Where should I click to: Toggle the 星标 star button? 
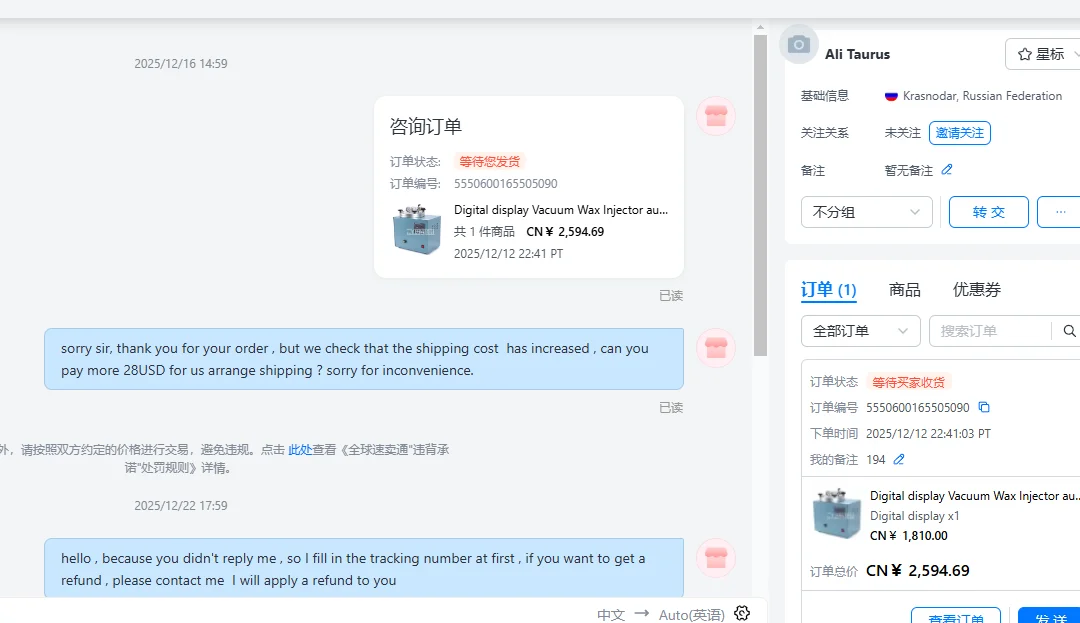click(1043, 54)
